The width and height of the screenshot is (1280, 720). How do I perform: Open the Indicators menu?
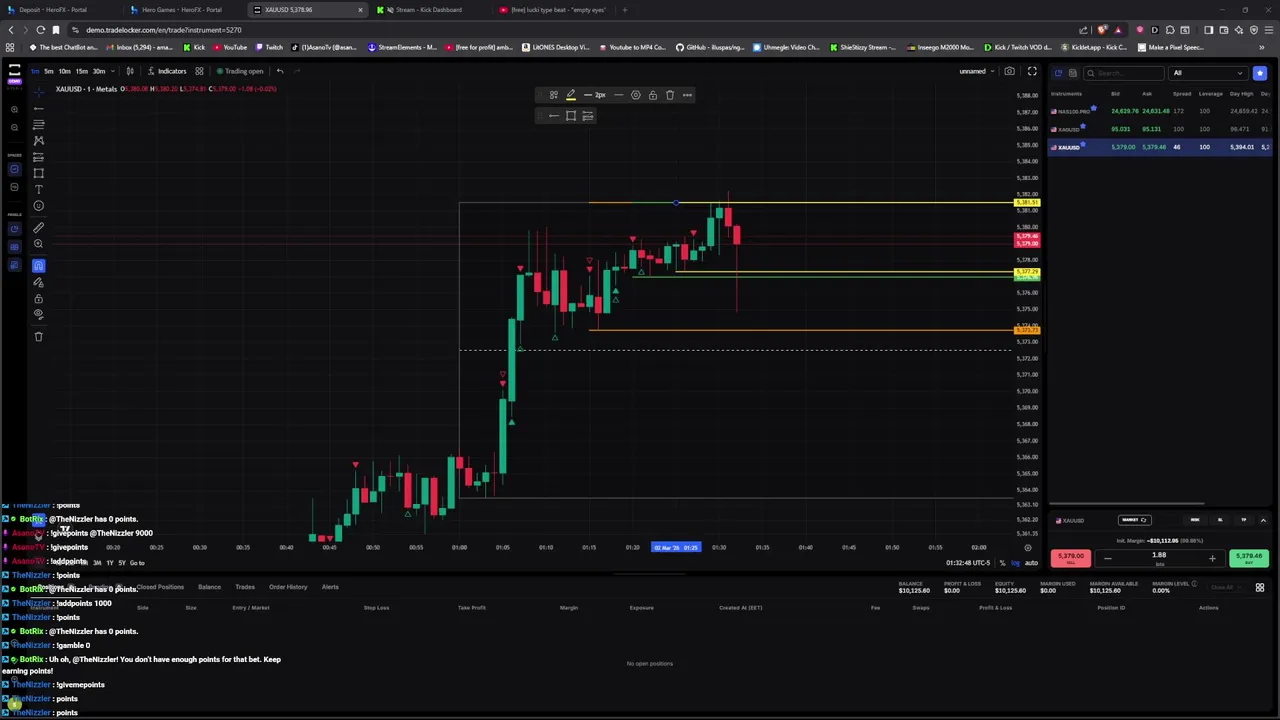coord(166,71)
